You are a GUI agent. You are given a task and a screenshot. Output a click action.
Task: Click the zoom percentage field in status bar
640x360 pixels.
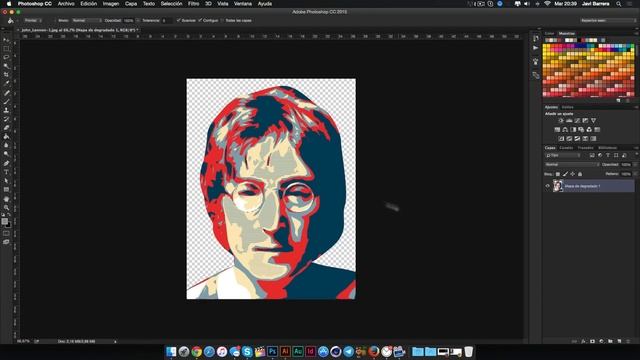tap(23, 341)
